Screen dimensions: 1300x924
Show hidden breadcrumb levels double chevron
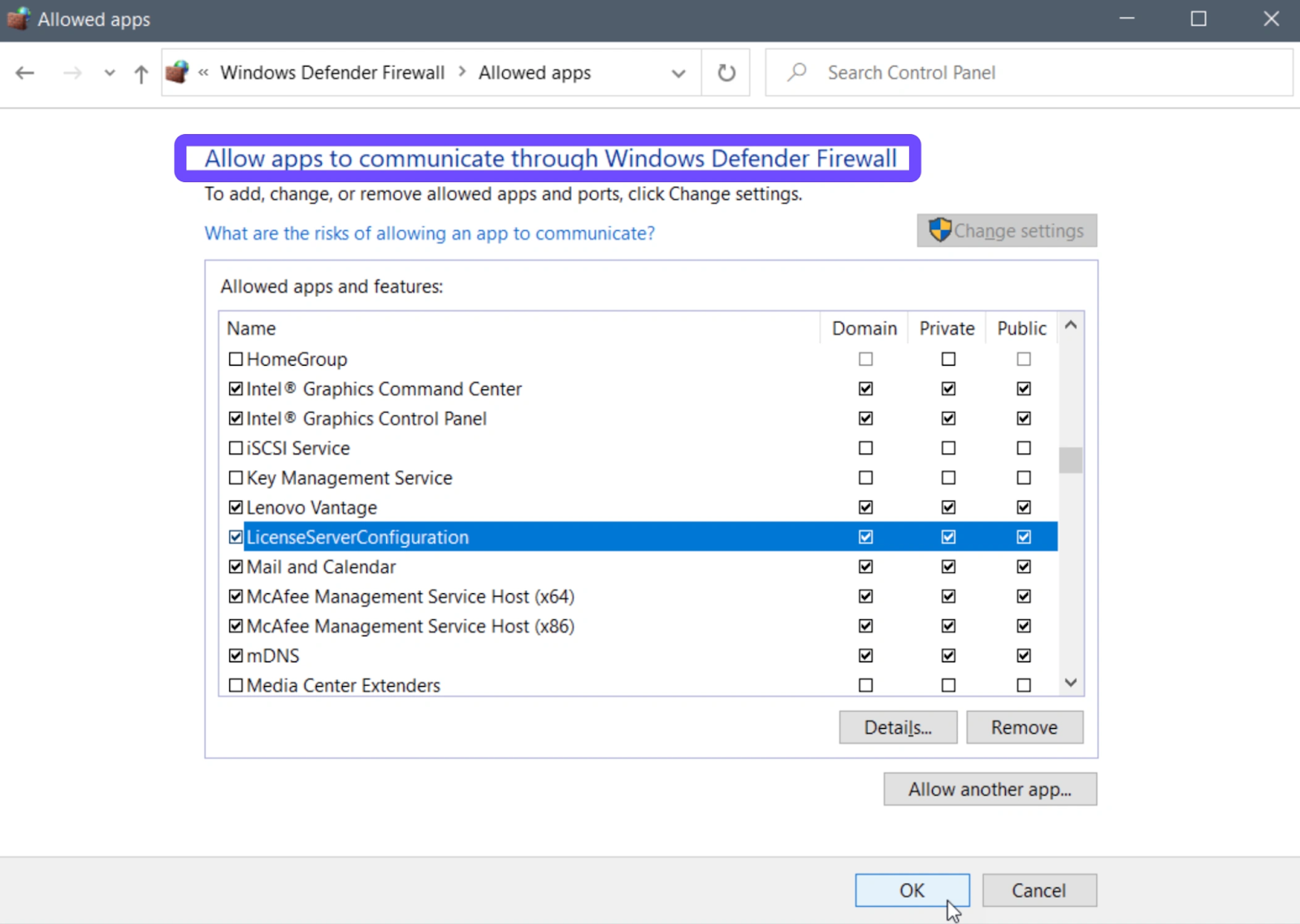click(203, 72)
